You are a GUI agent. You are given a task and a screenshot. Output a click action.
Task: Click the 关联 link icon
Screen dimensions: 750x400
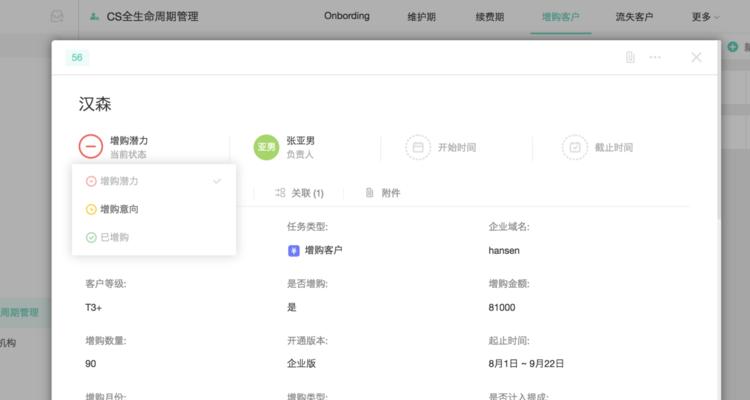point(280,193)
